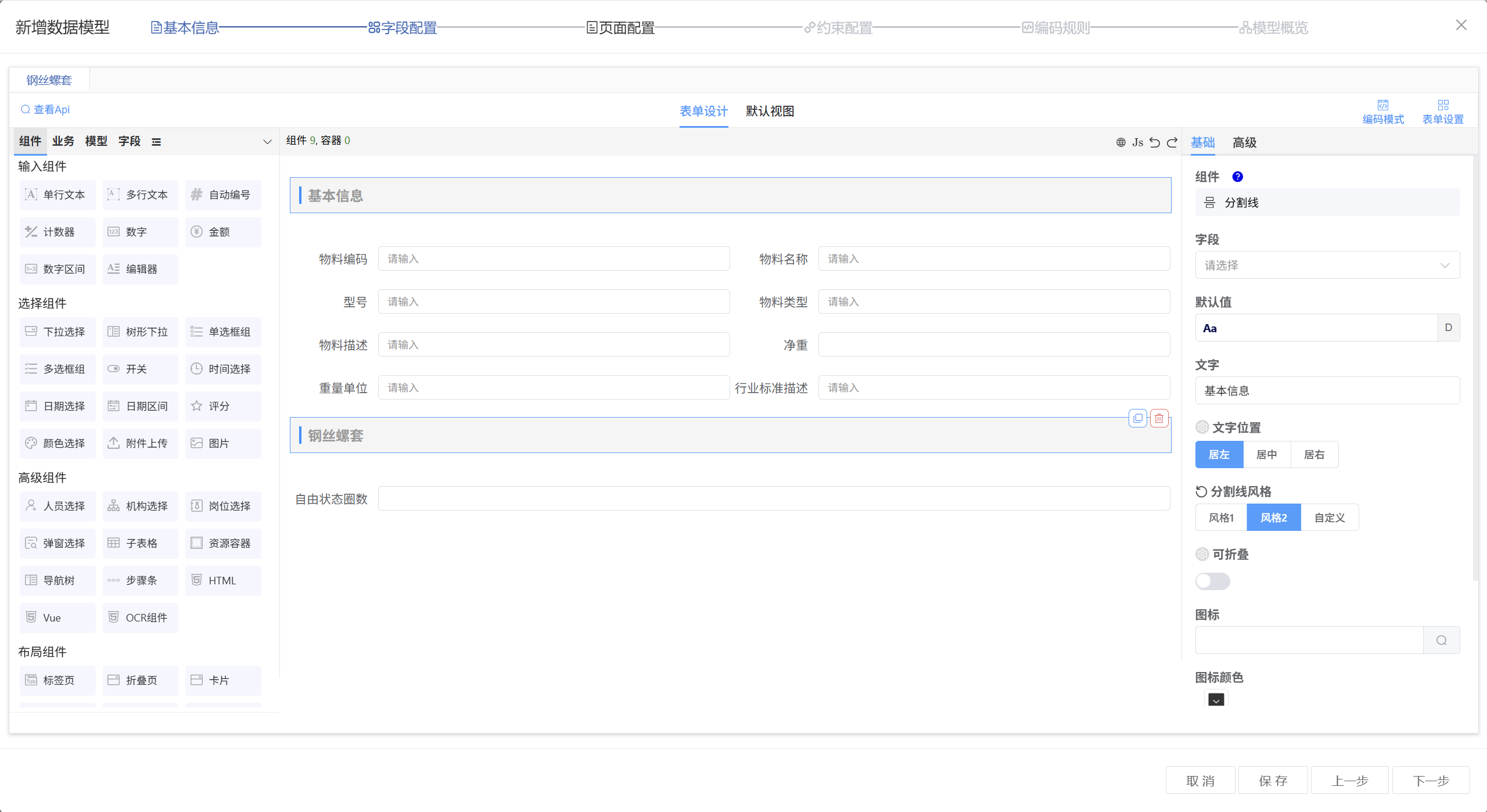Click the 物料编码 input field
Viewport: 1487px width, 812px height.
coord(554,258)
